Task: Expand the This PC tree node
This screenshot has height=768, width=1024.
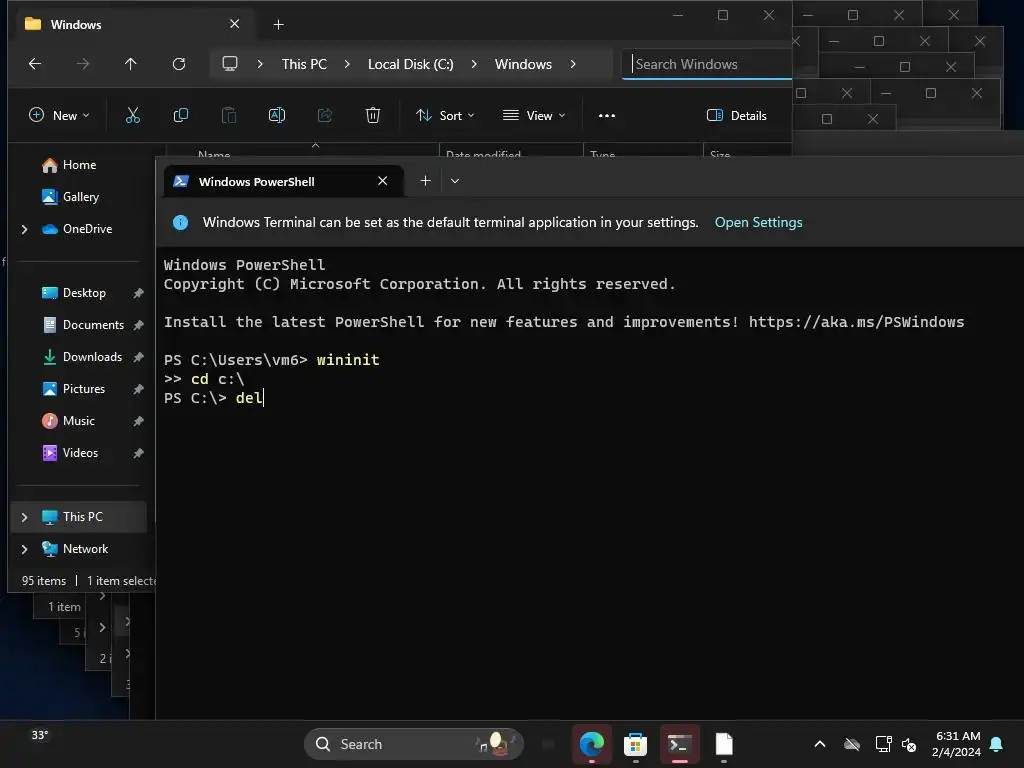Action: 24,517
